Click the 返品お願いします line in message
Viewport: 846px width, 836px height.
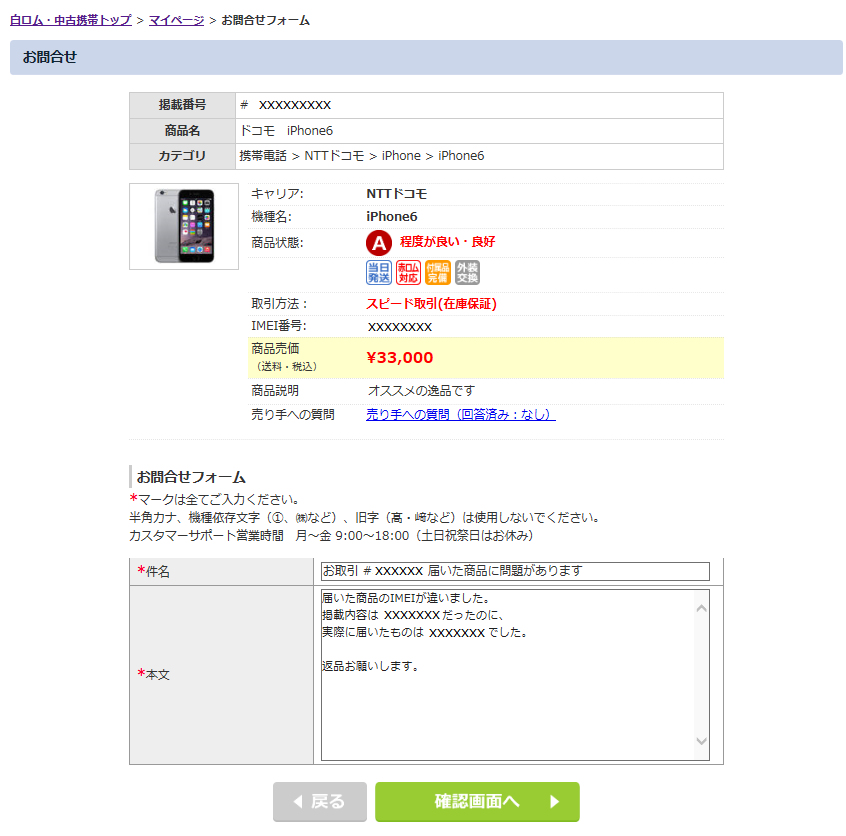(370, 666)
